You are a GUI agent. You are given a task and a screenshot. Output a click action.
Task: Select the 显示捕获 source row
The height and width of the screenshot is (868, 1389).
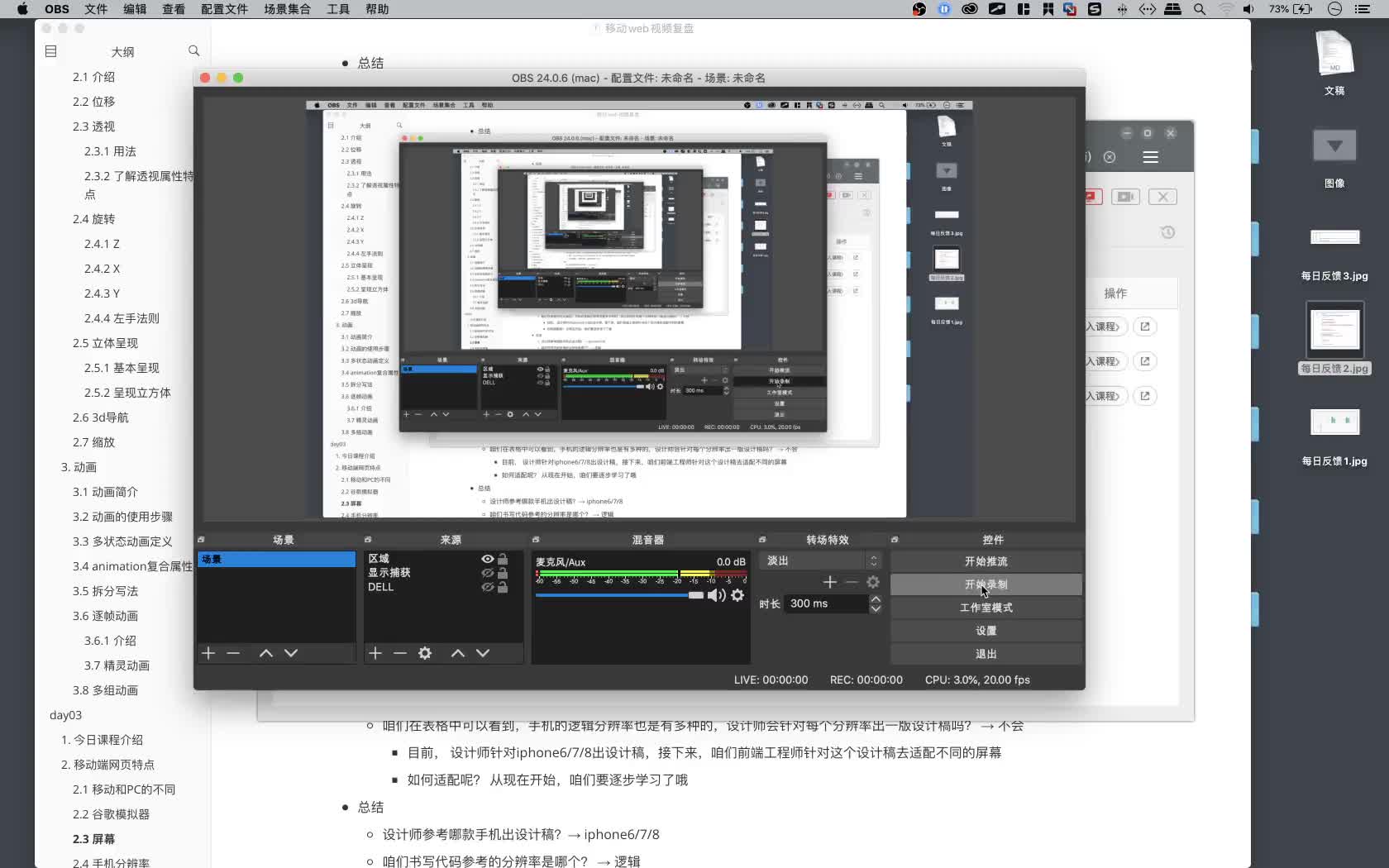(x=443, y=573)
